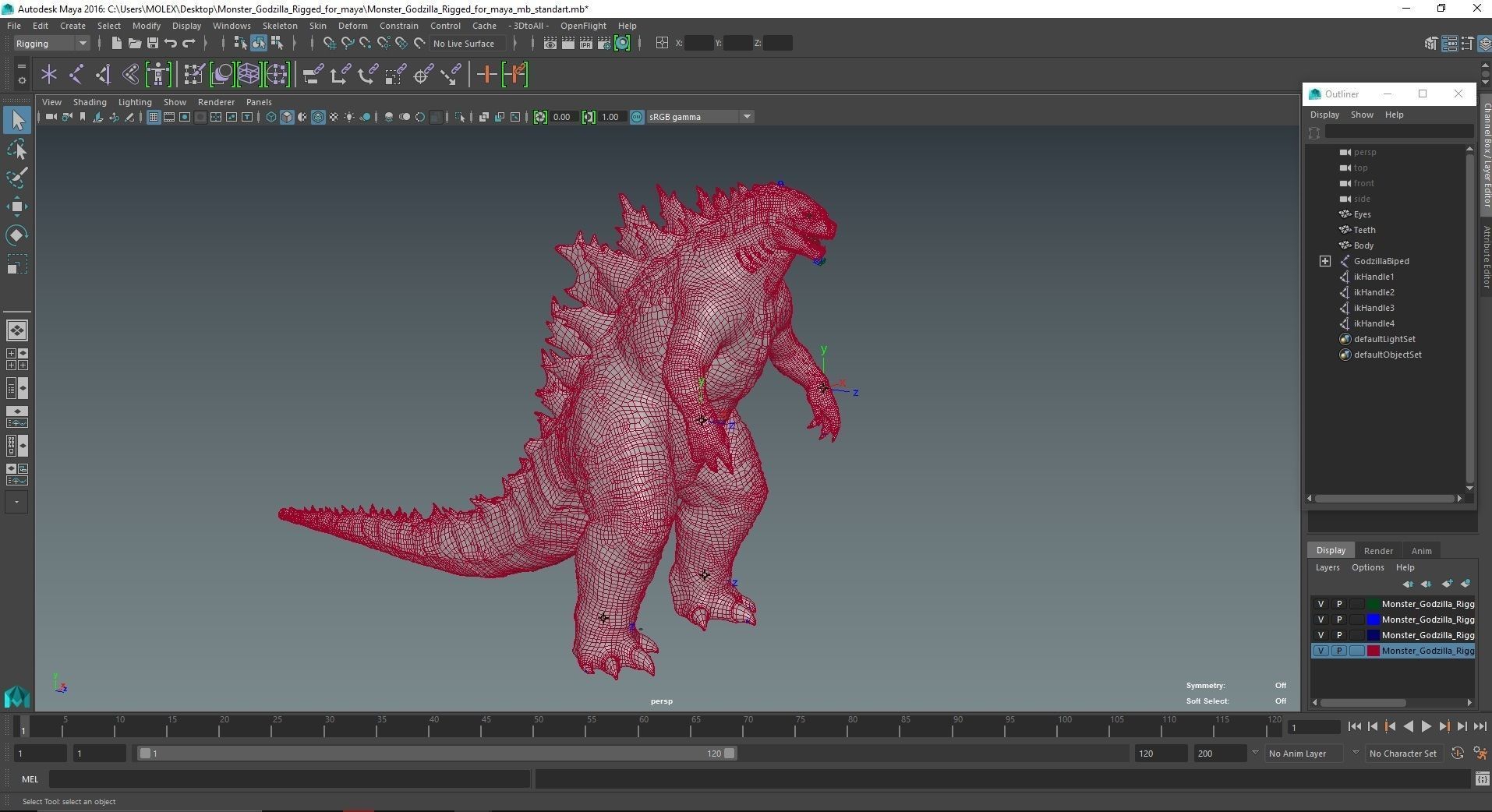Image resolution: width=1492 pixels, height=812 pixels.
Task: Click the Undo icon in status line
Action: pyautogui.click(x=171, y=44)
